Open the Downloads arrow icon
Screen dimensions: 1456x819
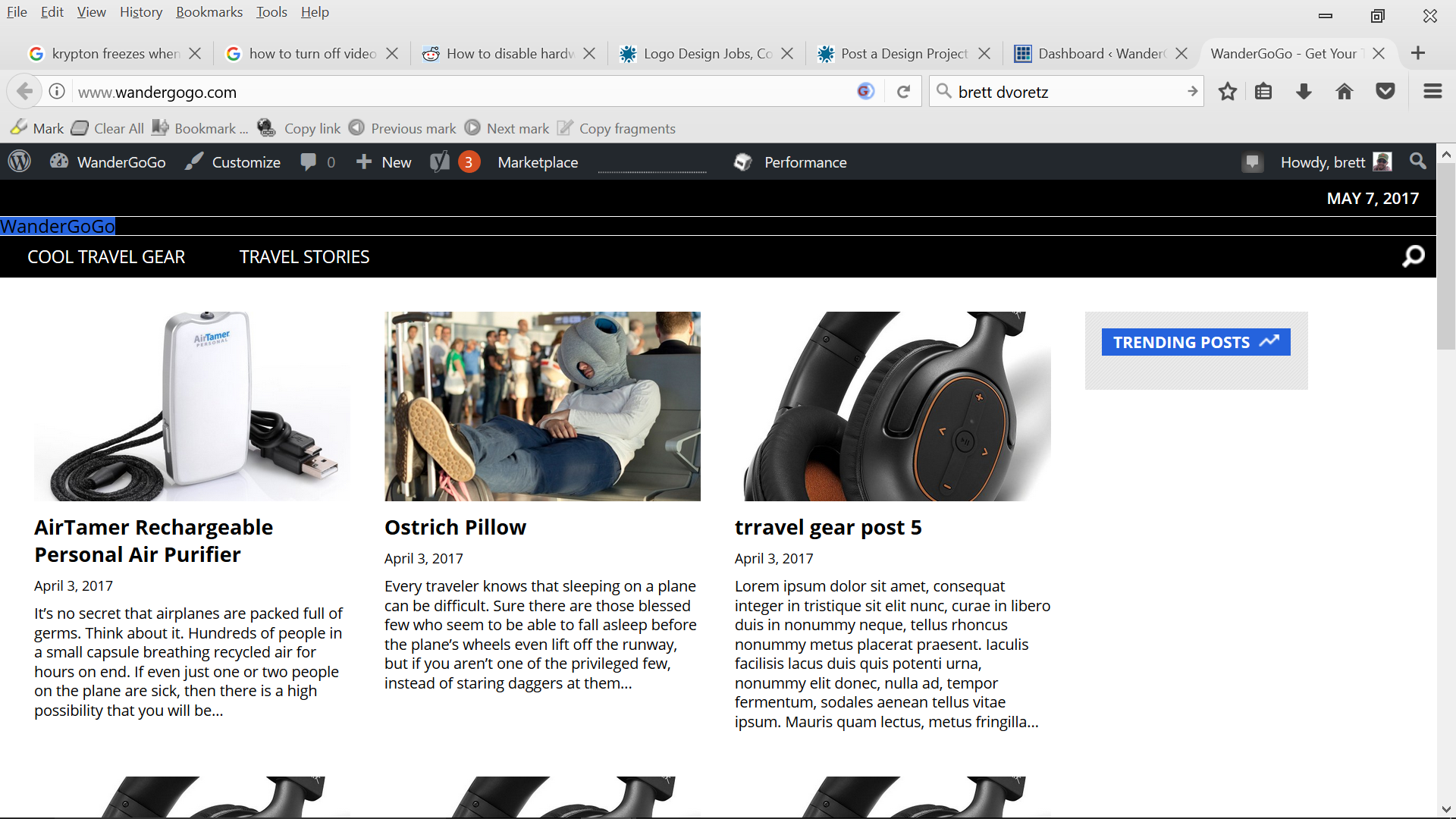pyautogui.click(x=1304, y=92)
